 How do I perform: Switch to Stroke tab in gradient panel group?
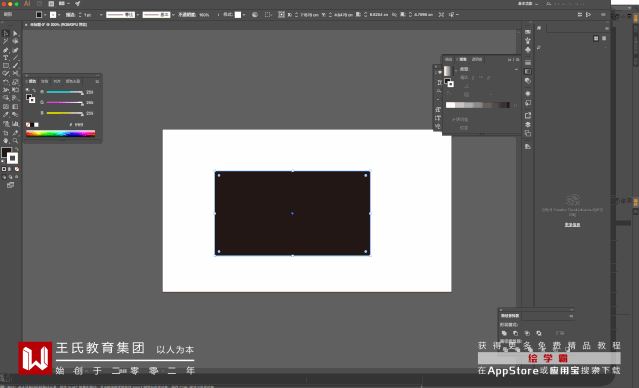(x=449, y=60)
